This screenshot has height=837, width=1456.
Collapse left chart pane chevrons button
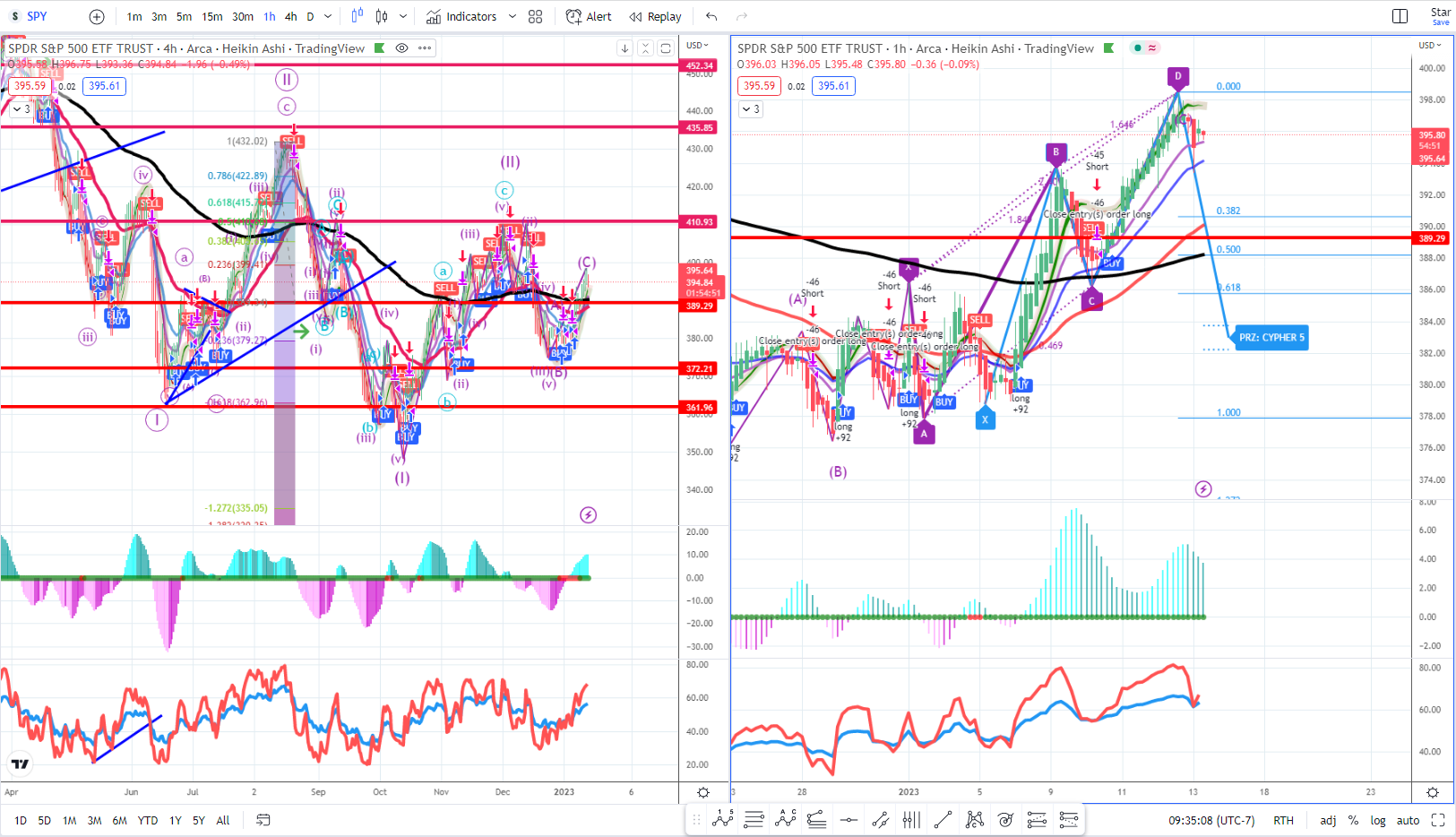(x=645, y=48)
